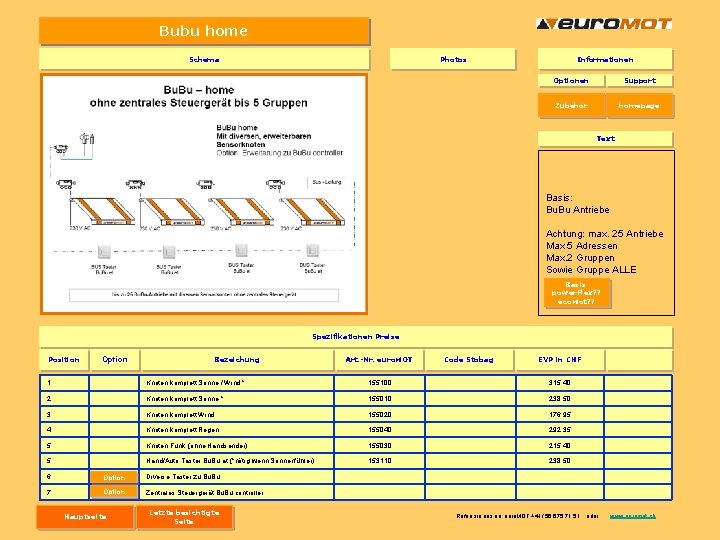Select 'Knoten Funk (ohne Handsender)' row text
720x540 pixels.
tap(197, 445)
